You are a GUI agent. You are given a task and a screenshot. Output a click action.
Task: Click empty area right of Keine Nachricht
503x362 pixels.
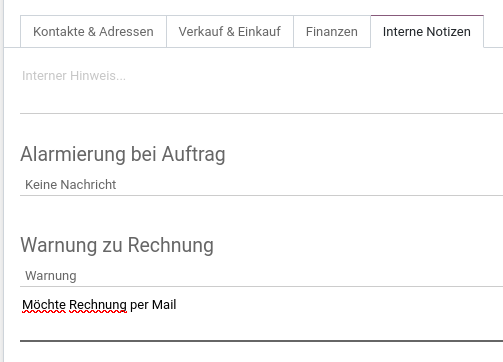point(309,185)
